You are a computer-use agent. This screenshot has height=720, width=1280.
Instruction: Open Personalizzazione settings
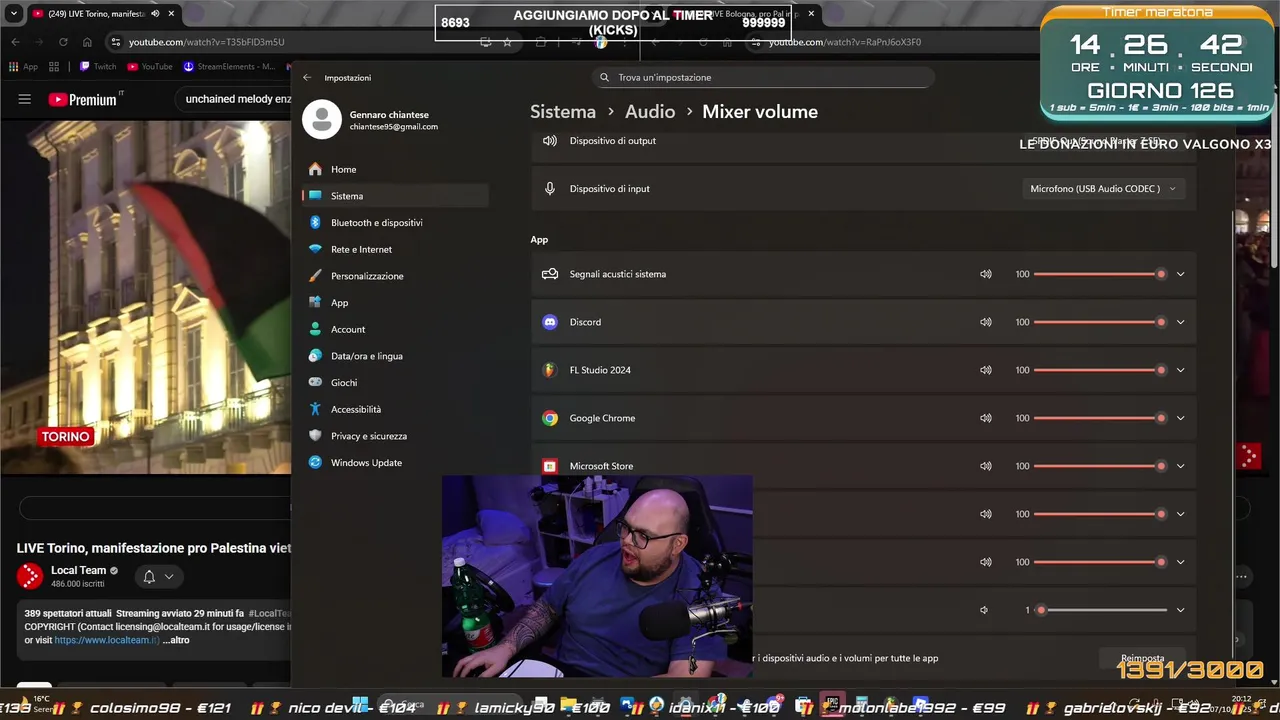pos(367,276)
